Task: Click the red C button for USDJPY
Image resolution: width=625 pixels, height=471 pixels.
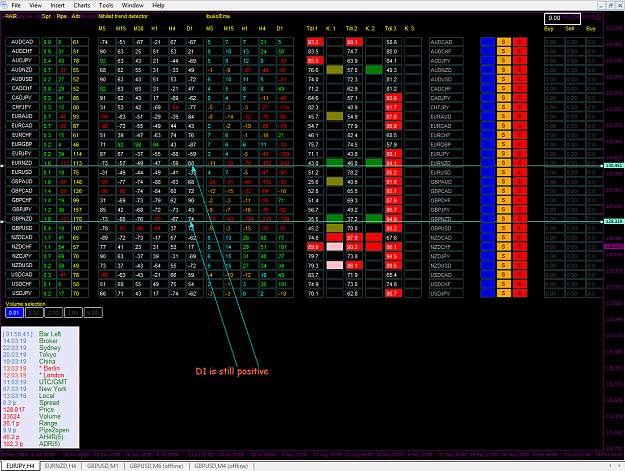Action: point(520,293)
